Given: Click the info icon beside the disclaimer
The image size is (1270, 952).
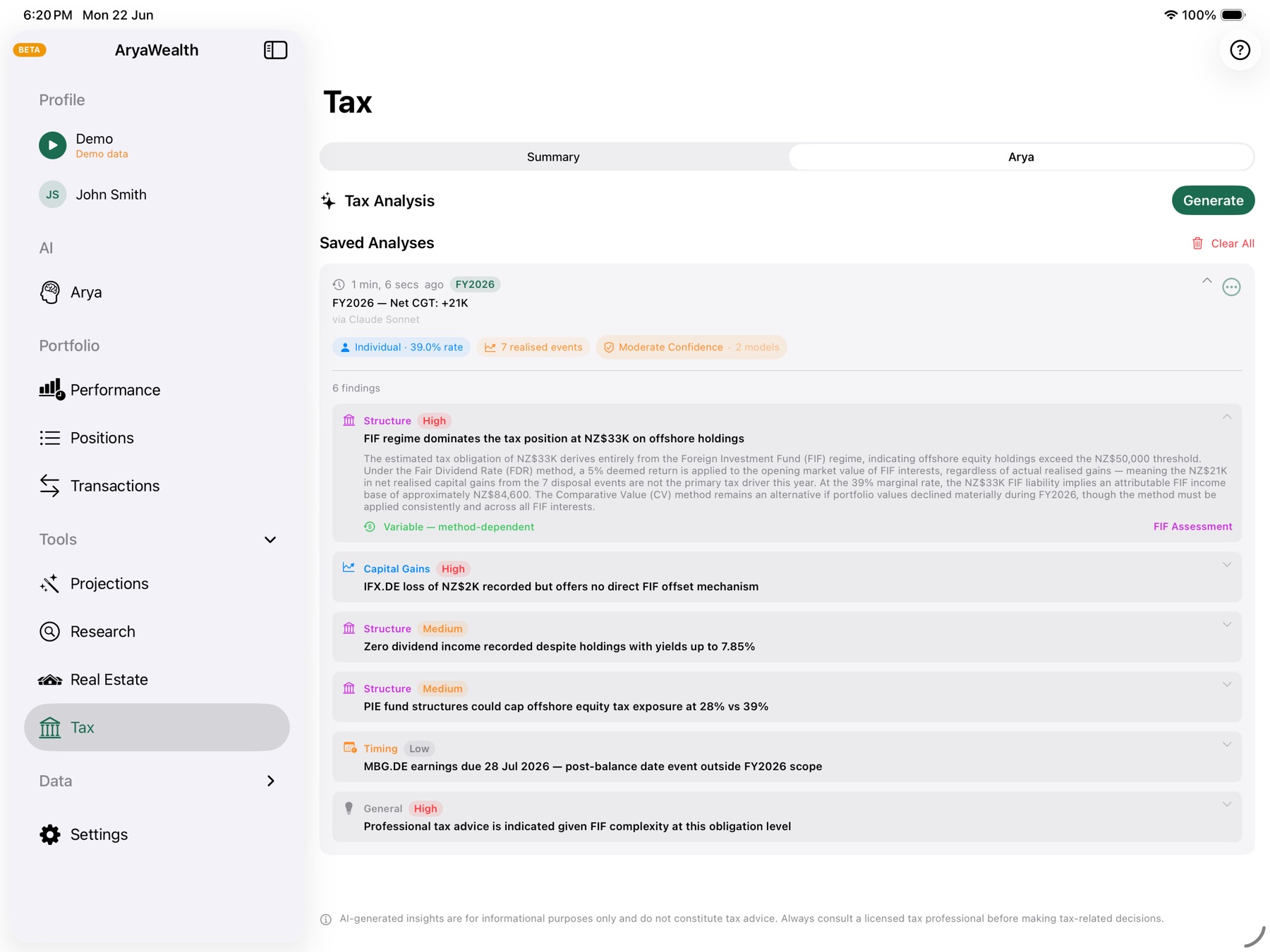Looking at the screenshot, I should coord(326,920).
